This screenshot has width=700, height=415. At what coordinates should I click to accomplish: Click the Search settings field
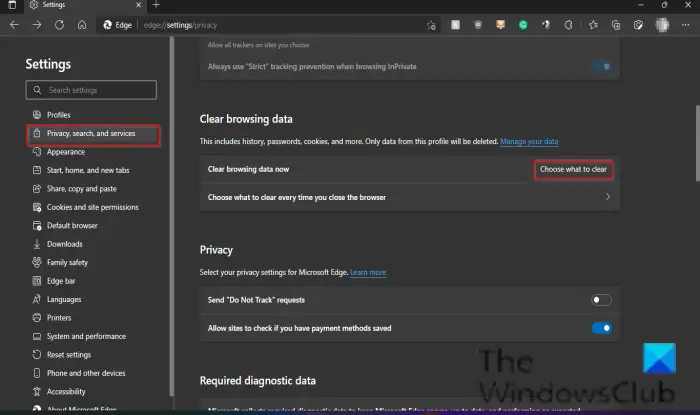[91, 90]
